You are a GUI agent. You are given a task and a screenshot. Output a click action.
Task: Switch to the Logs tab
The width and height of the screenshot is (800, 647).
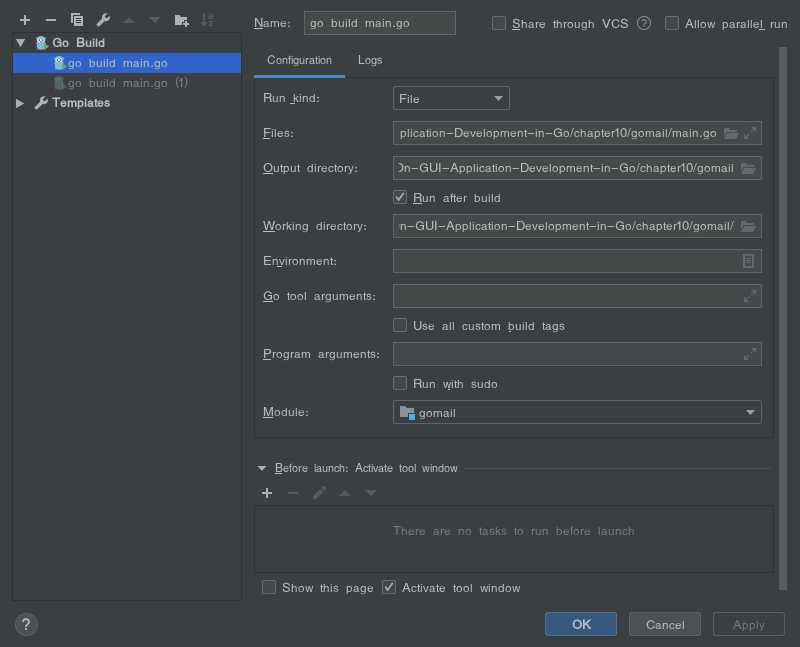pyautogui.click(x=370, y=60)
